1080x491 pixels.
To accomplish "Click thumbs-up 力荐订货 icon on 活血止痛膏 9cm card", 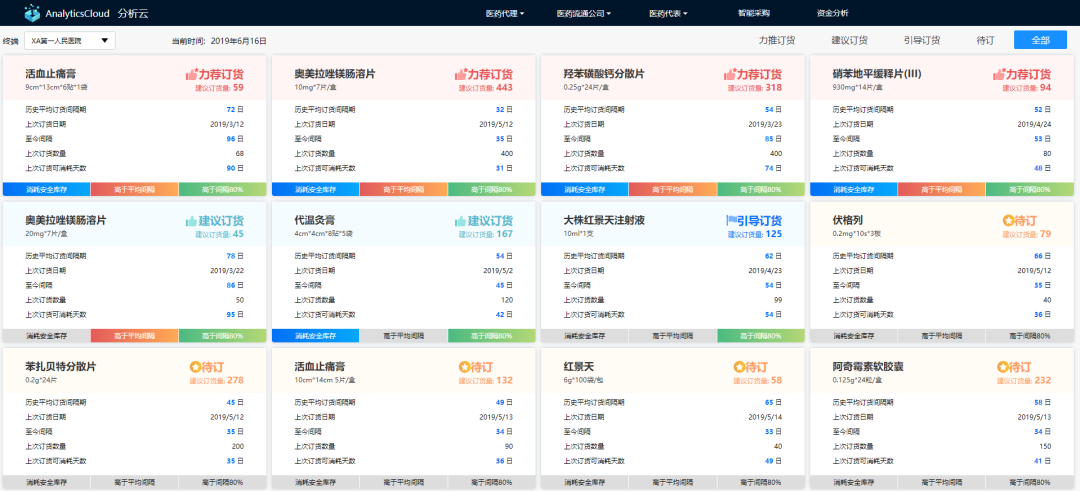I will (x=193, y=75).
